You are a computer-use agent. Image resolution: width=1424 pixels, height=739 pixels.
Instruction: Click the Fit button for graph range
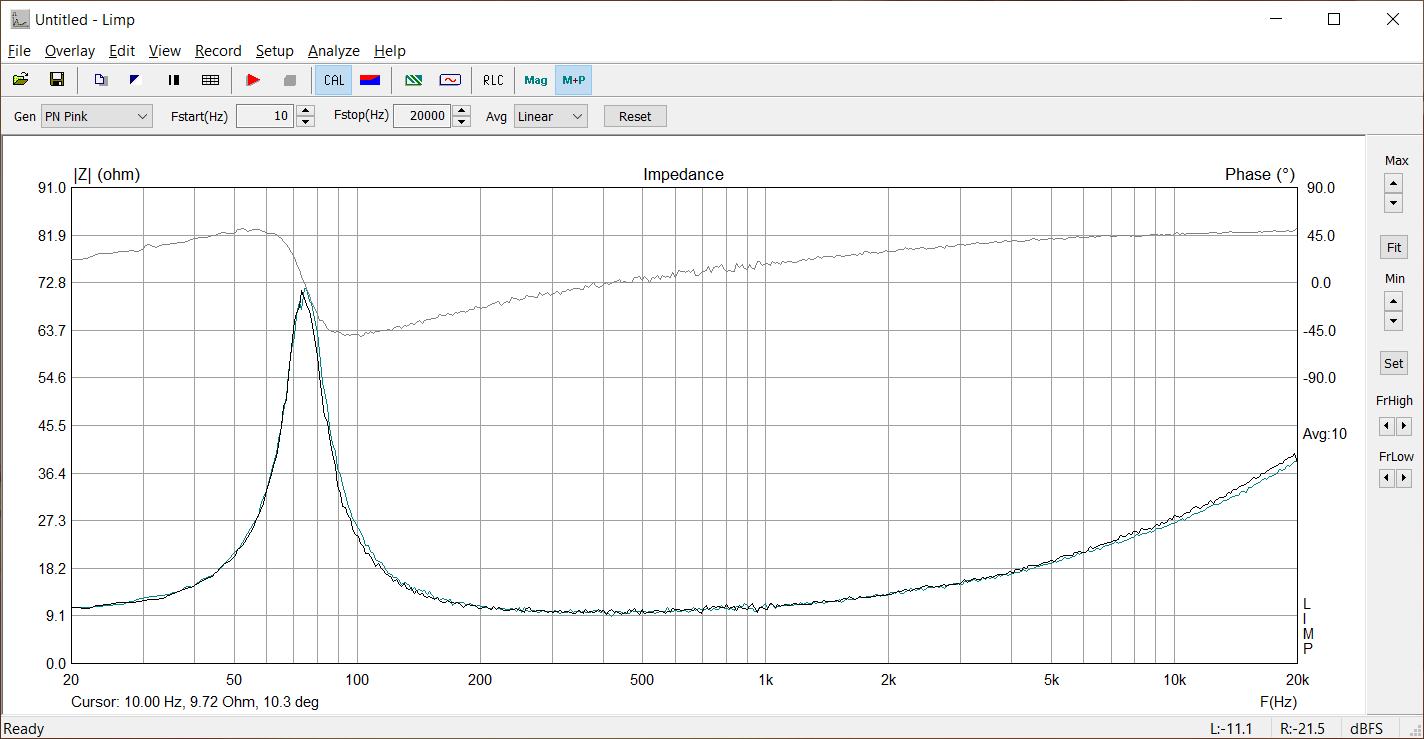[x=1393, y=247]
